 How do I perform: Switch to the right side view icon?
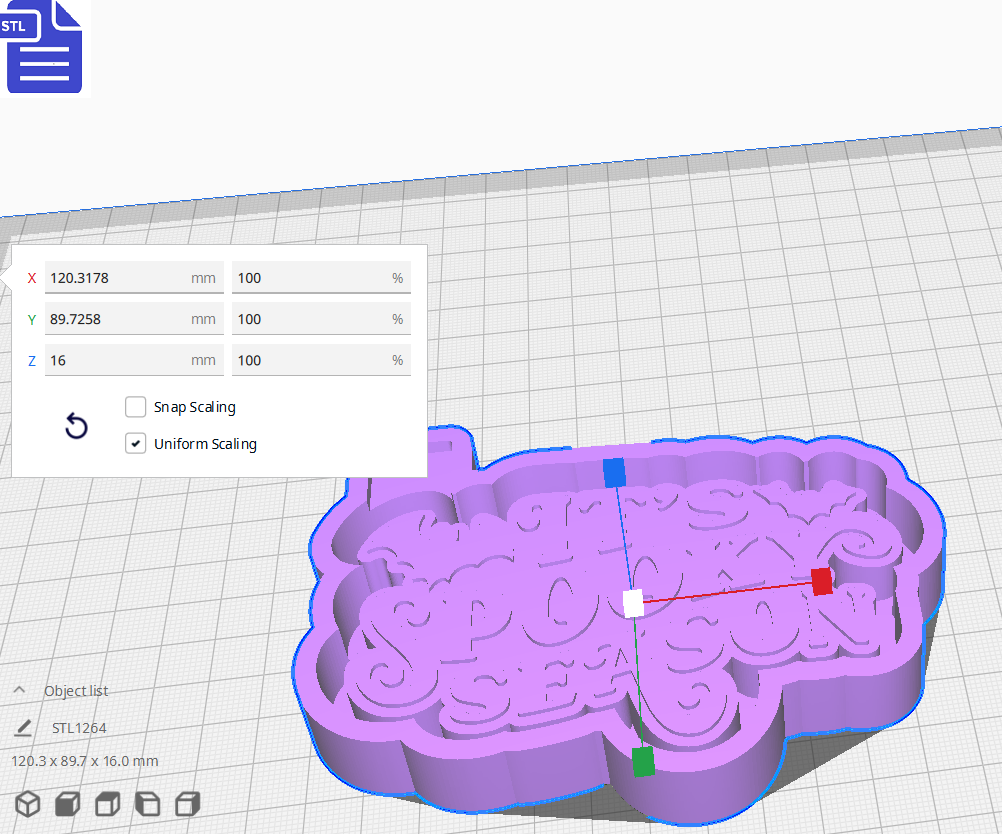[x=187, y=803]
